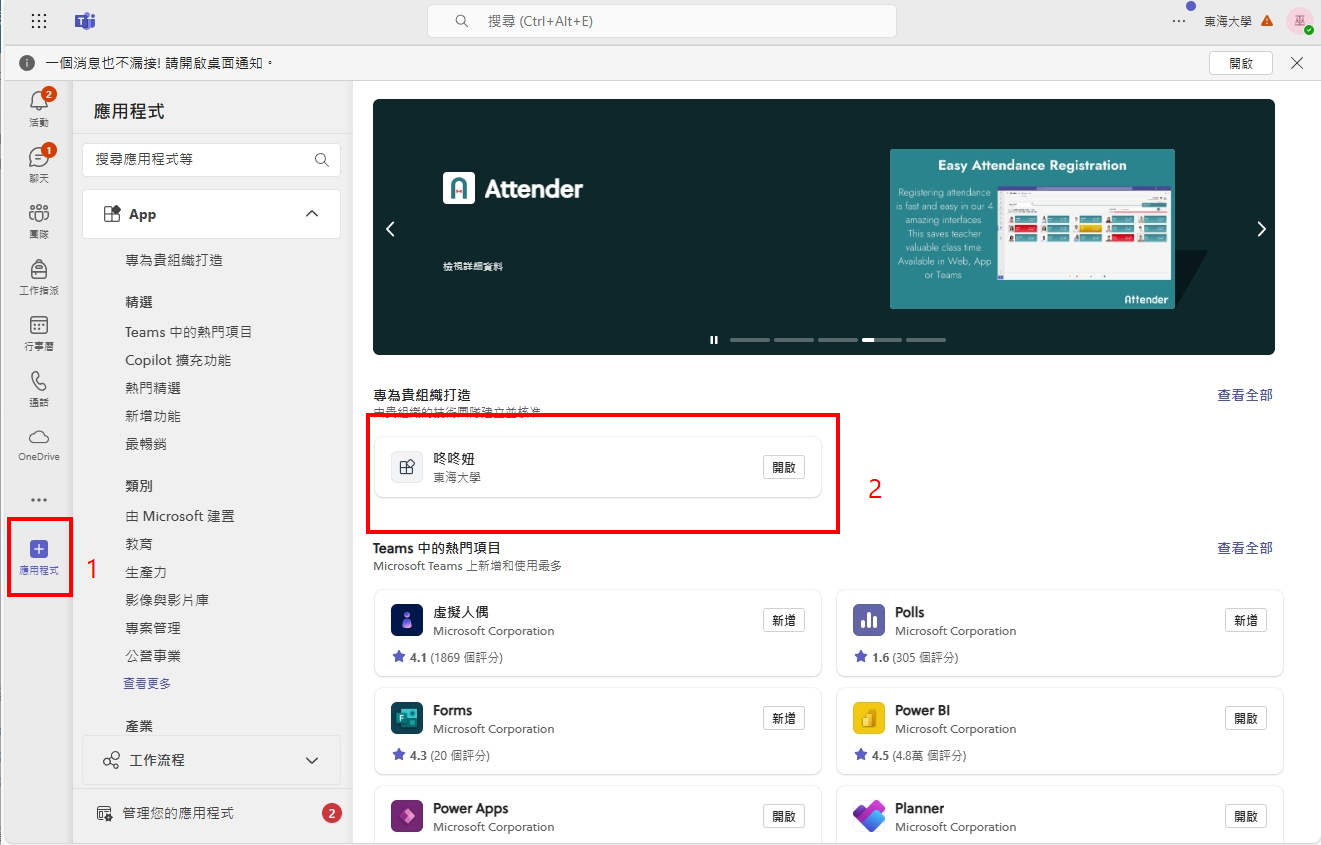
Task: Open the profile avatar menu
Action: point(1300,20)
